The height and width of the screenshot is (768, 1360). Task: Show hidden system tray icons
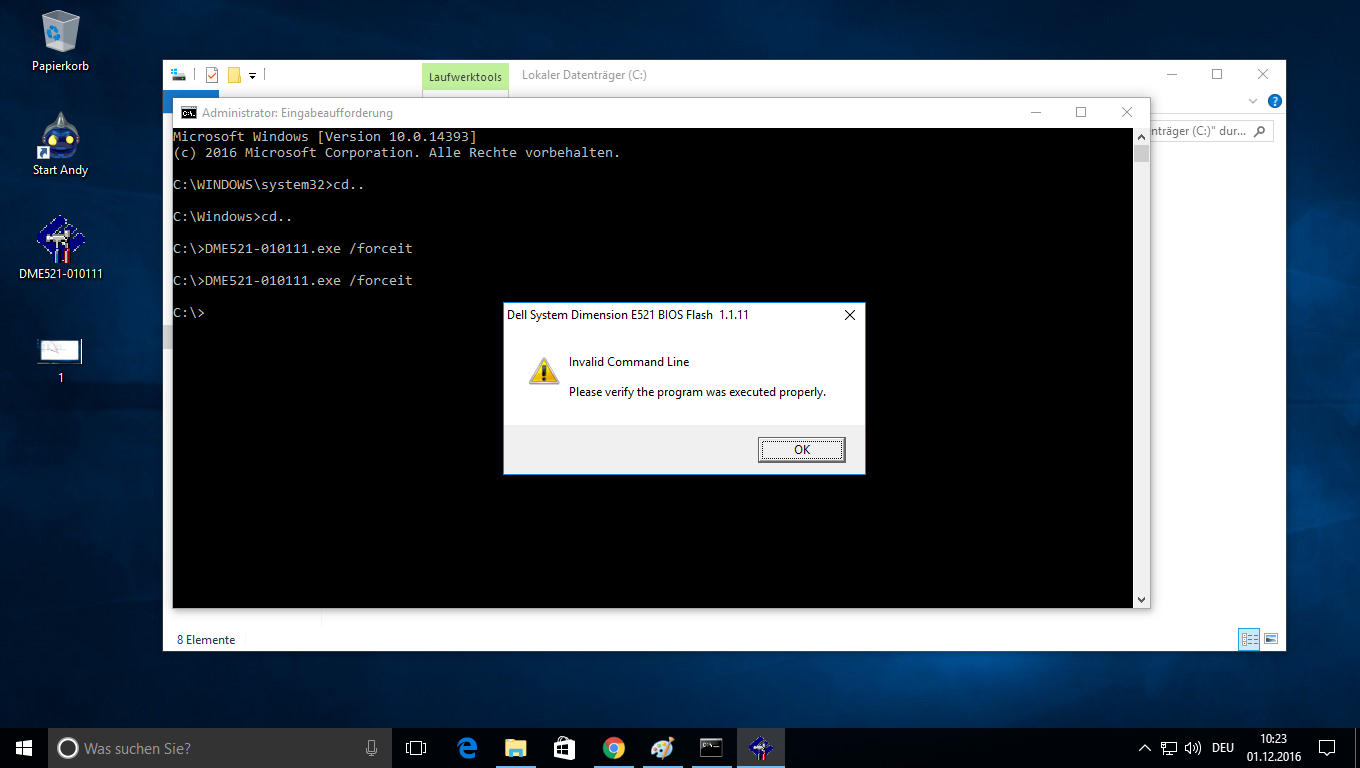click(x=1145, y=748)
